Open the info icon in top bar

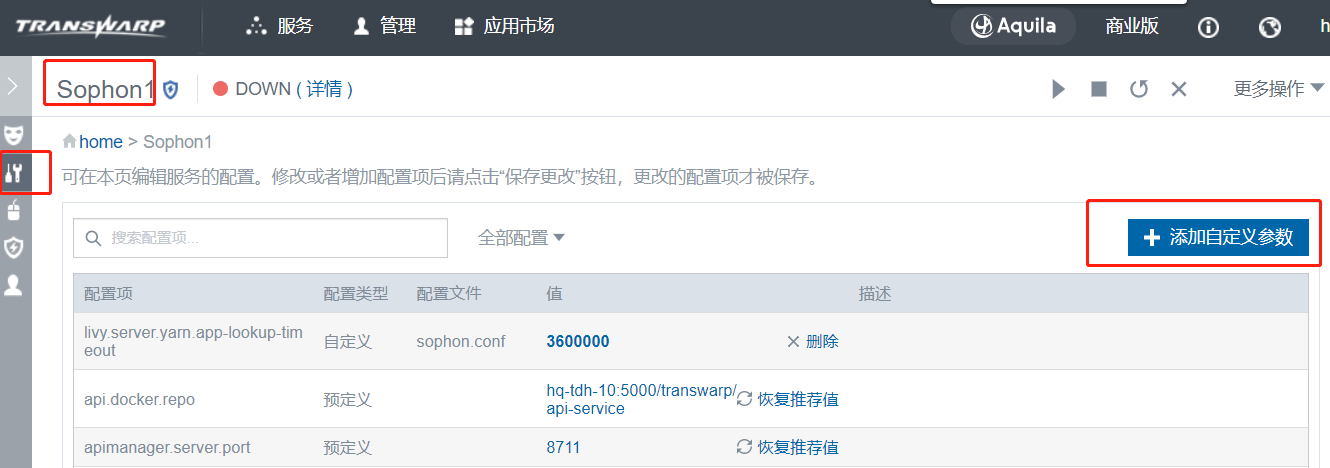click(x=1208, y=27)
